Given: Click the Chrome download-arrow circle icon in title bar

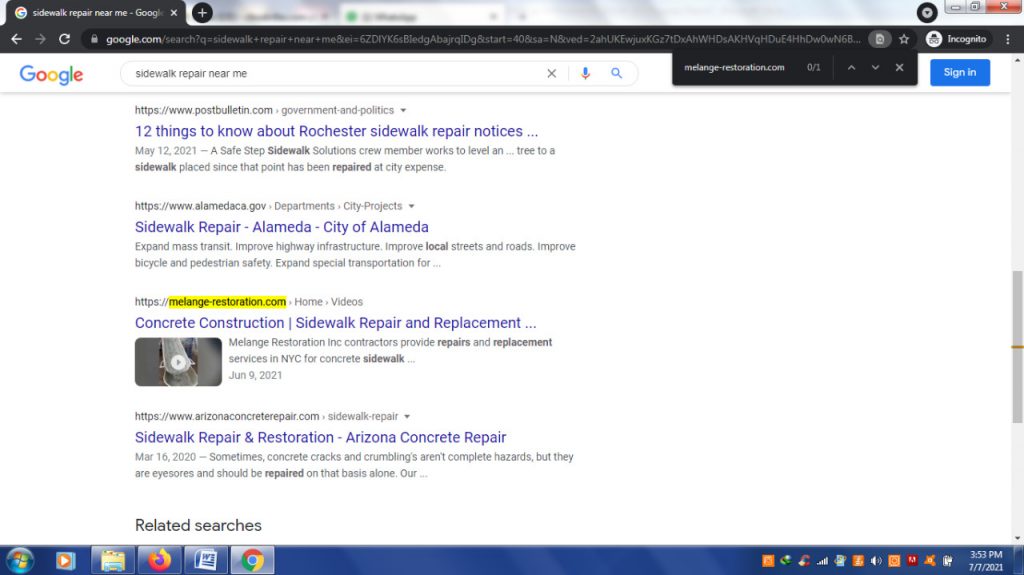Looking at the screenshot, I should tap(927, 12).
